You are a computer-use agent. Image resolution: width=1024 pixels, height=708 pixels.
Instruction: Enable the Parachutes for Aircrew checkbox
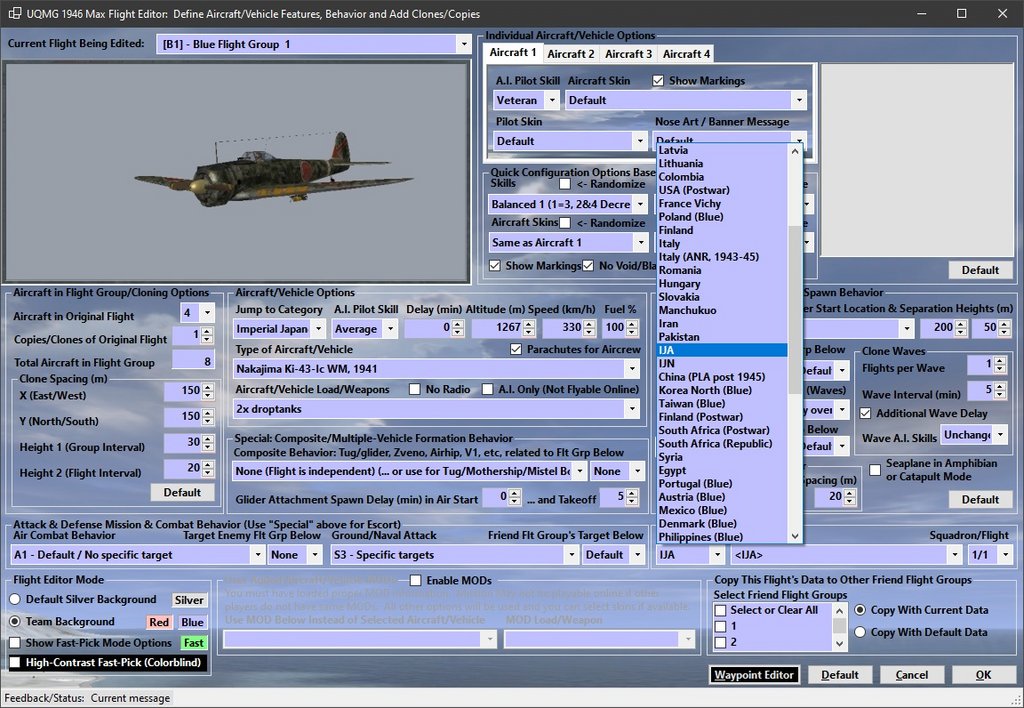point(516,349)
